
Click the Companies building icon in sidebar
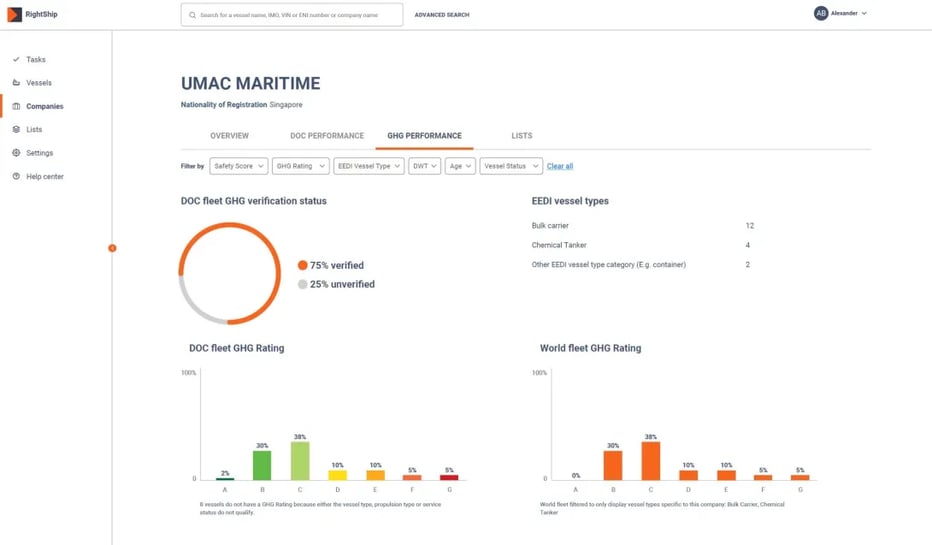coord(16,106)
